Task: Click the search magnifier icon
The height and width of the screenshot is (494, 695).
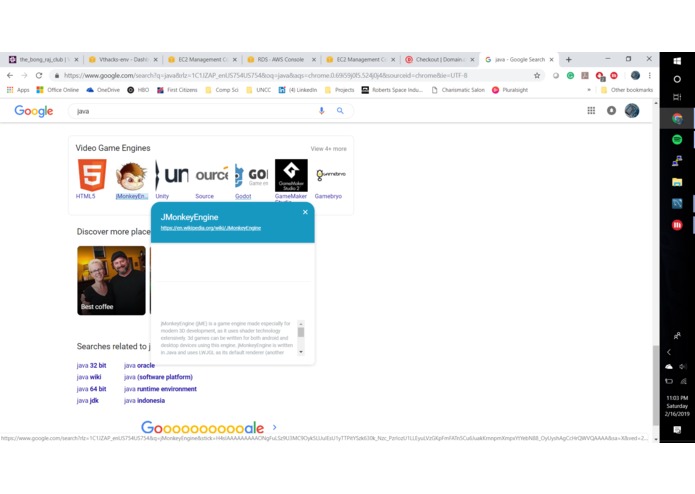Action: point(340,111)
